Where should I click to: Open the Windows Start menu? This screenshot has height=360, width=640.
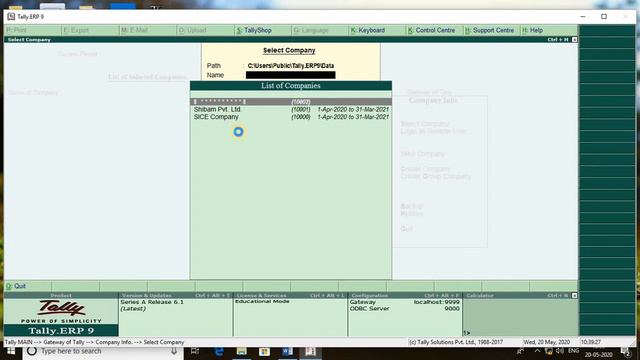pyautogui.click(x=11, y=352)
